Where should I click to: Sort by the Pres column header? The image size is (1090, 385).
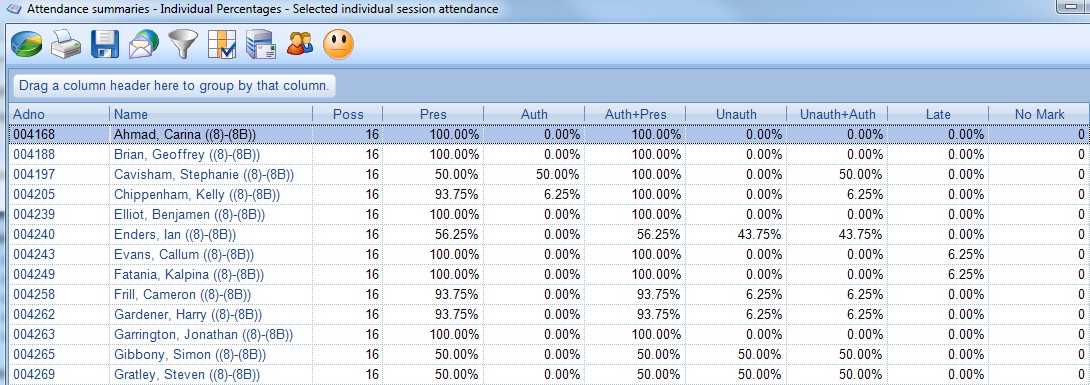(x=433, y=114)
